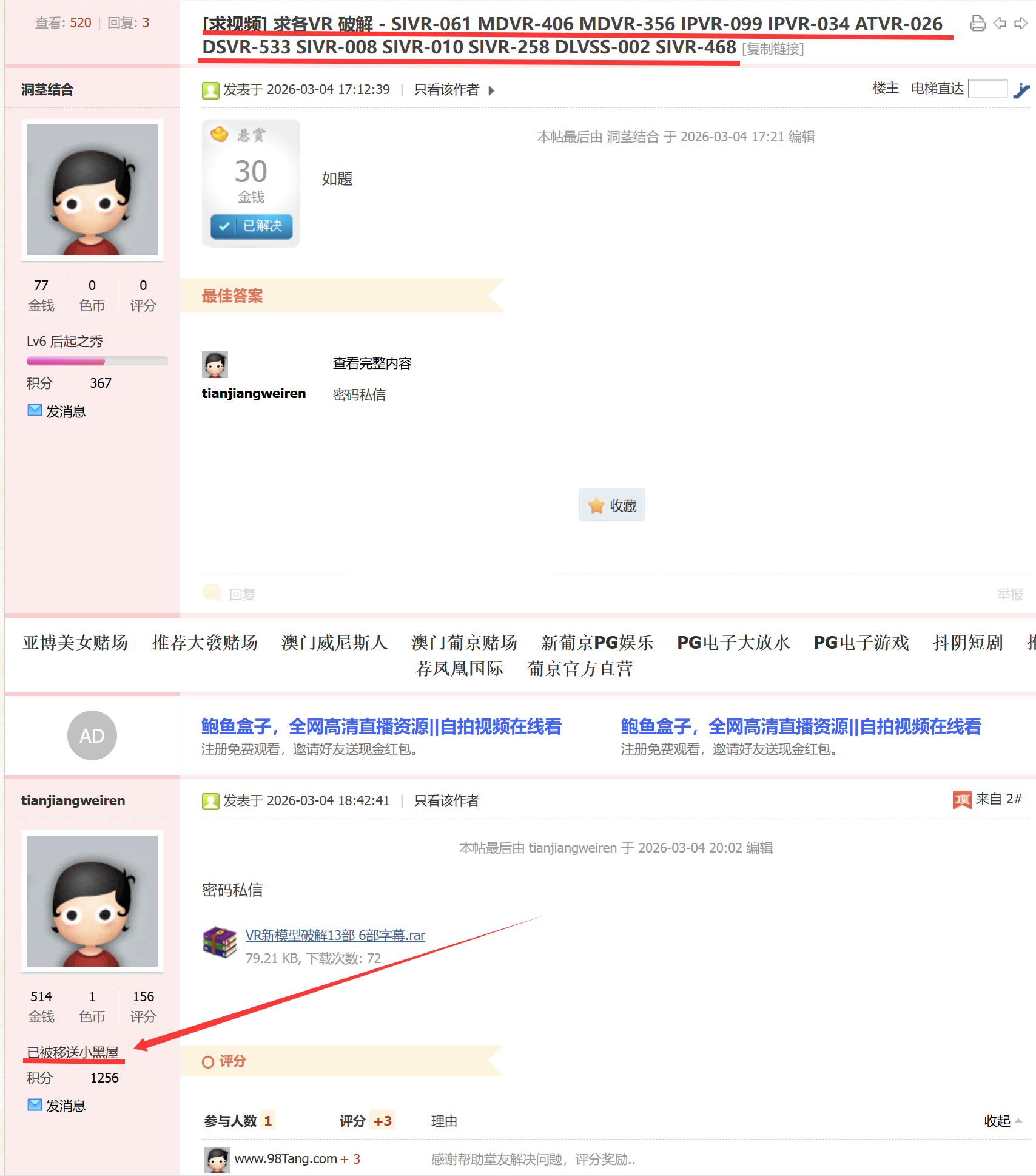The width and height of the screenshot is (1036, 1176).
Task: Click the 顶 recommended badge icon
Action: pyautogui.click(x=962, y=800)
